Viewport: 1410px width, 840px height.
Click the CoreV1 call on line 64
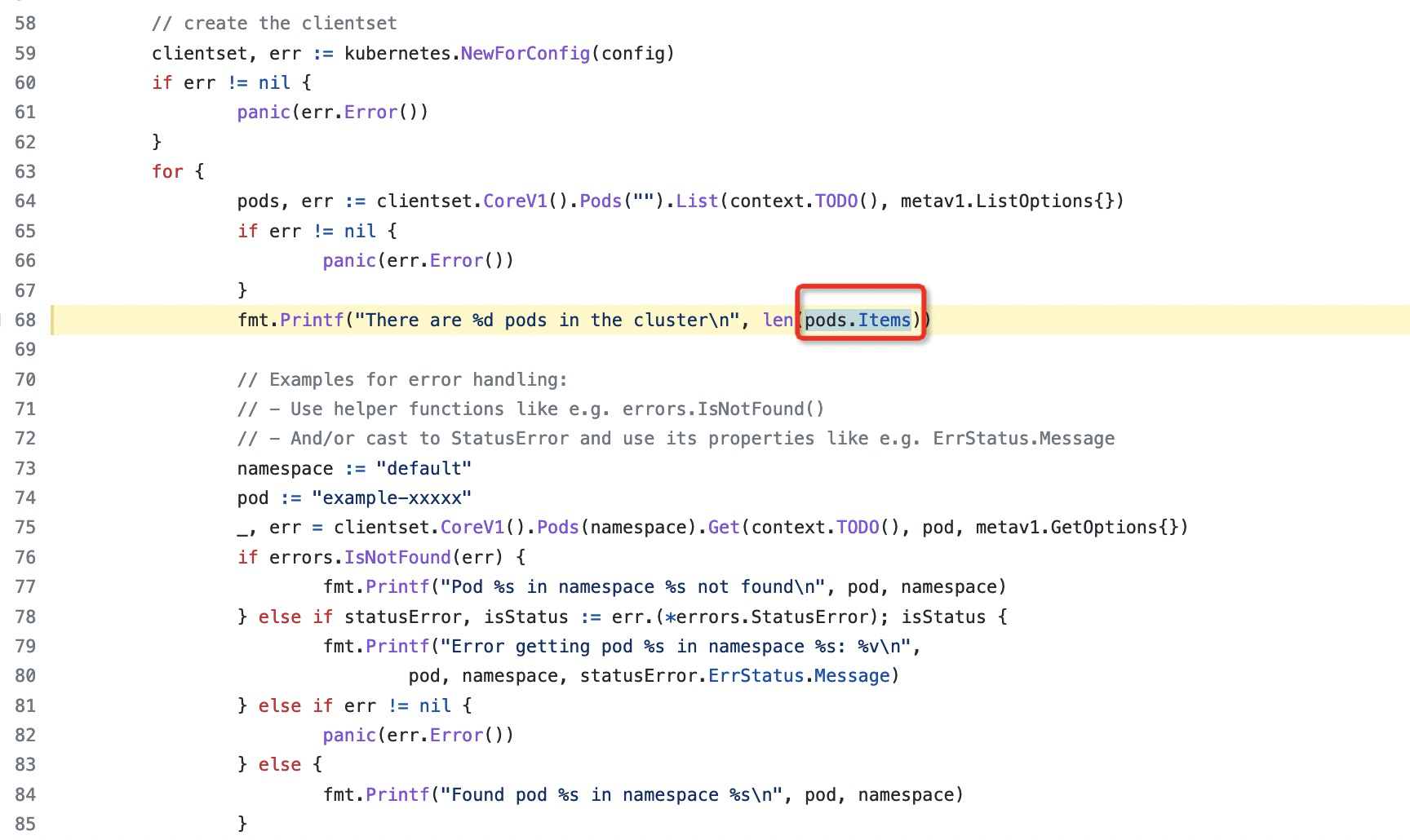tap(516, 201)
